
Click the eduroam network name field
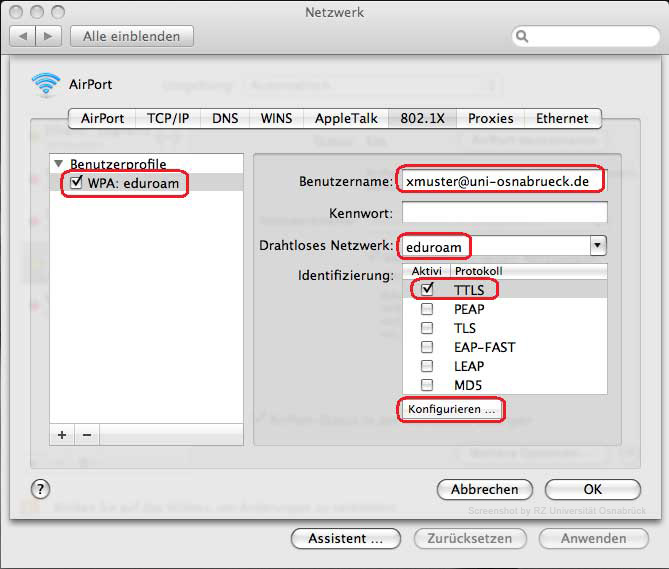(495, 247)
